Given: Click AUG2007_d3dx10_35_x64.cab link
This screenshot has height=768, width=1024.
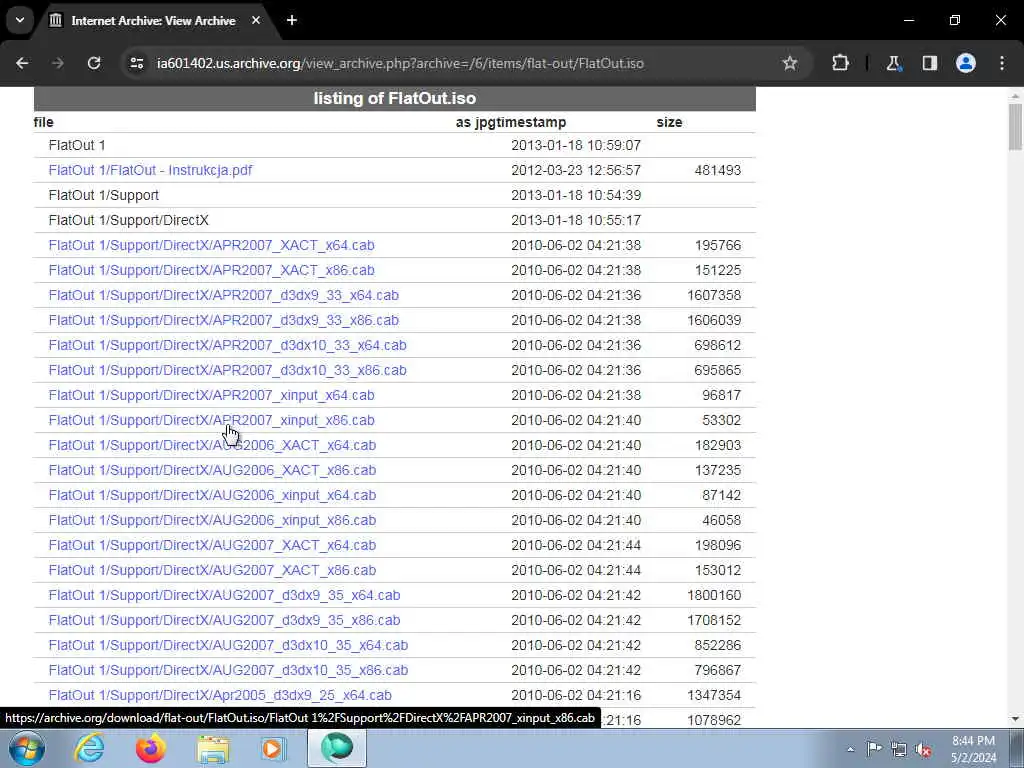Looking at the screenshot, I should pos(228,645).
